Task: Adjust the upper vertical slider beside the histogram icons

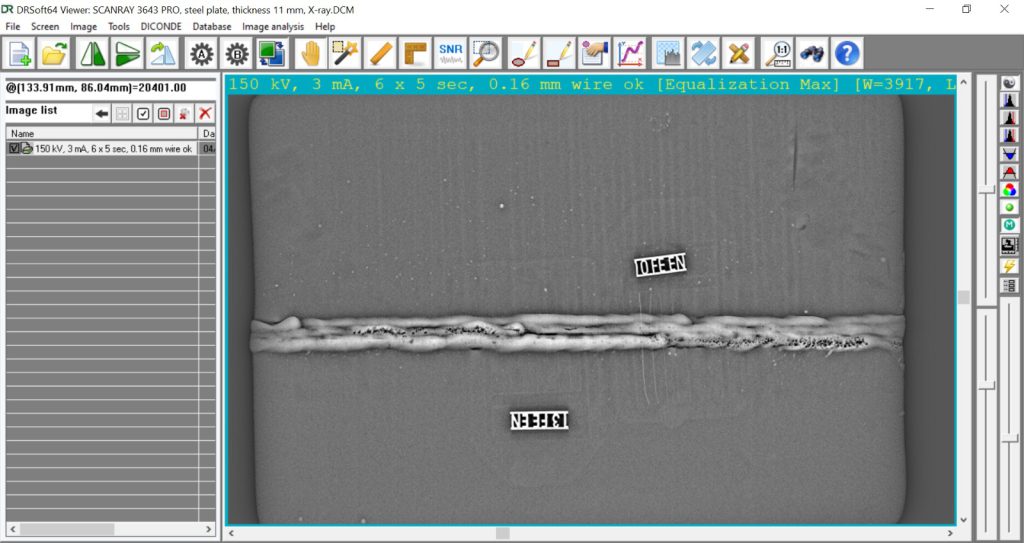Action: tap(986, 190)
